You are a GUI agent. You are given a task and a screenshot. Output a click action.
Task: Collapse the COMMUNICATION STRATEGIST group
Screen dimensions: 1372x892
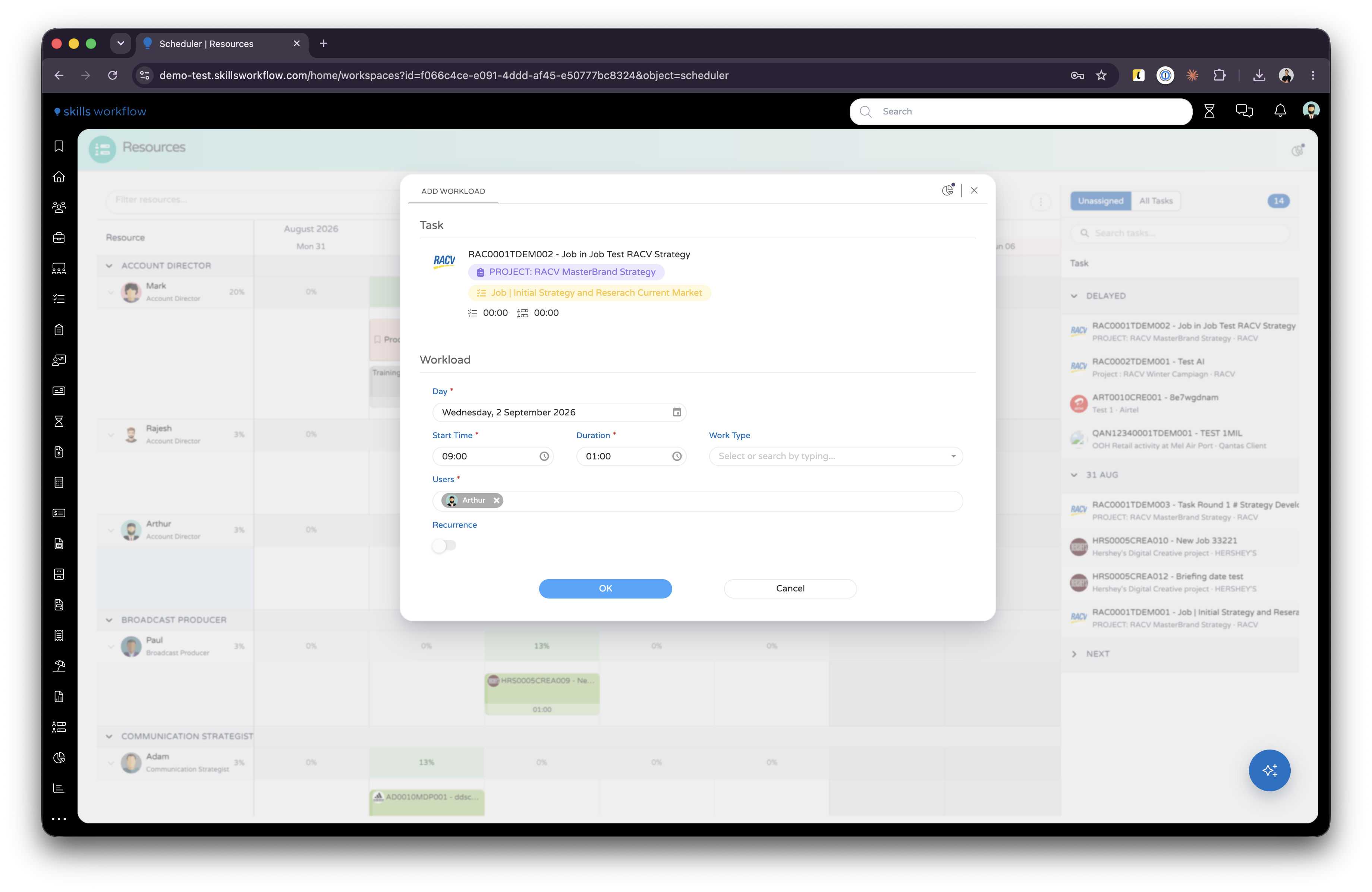coord(109,736)
